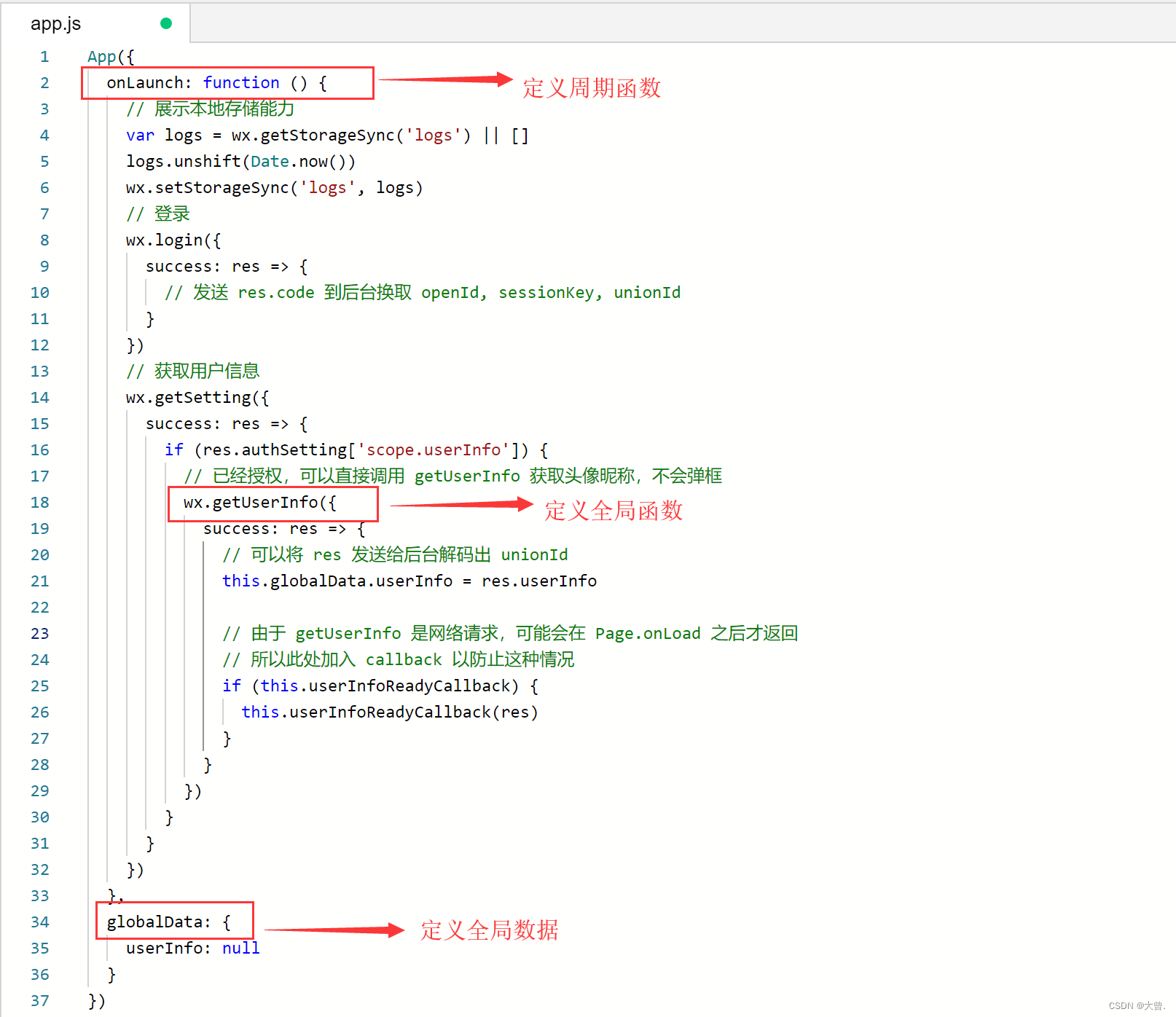Click line number 25 in the gutter
The height and width of the screenshot is (1017, 1176).
pyautogui.click(x=40, y=686)
